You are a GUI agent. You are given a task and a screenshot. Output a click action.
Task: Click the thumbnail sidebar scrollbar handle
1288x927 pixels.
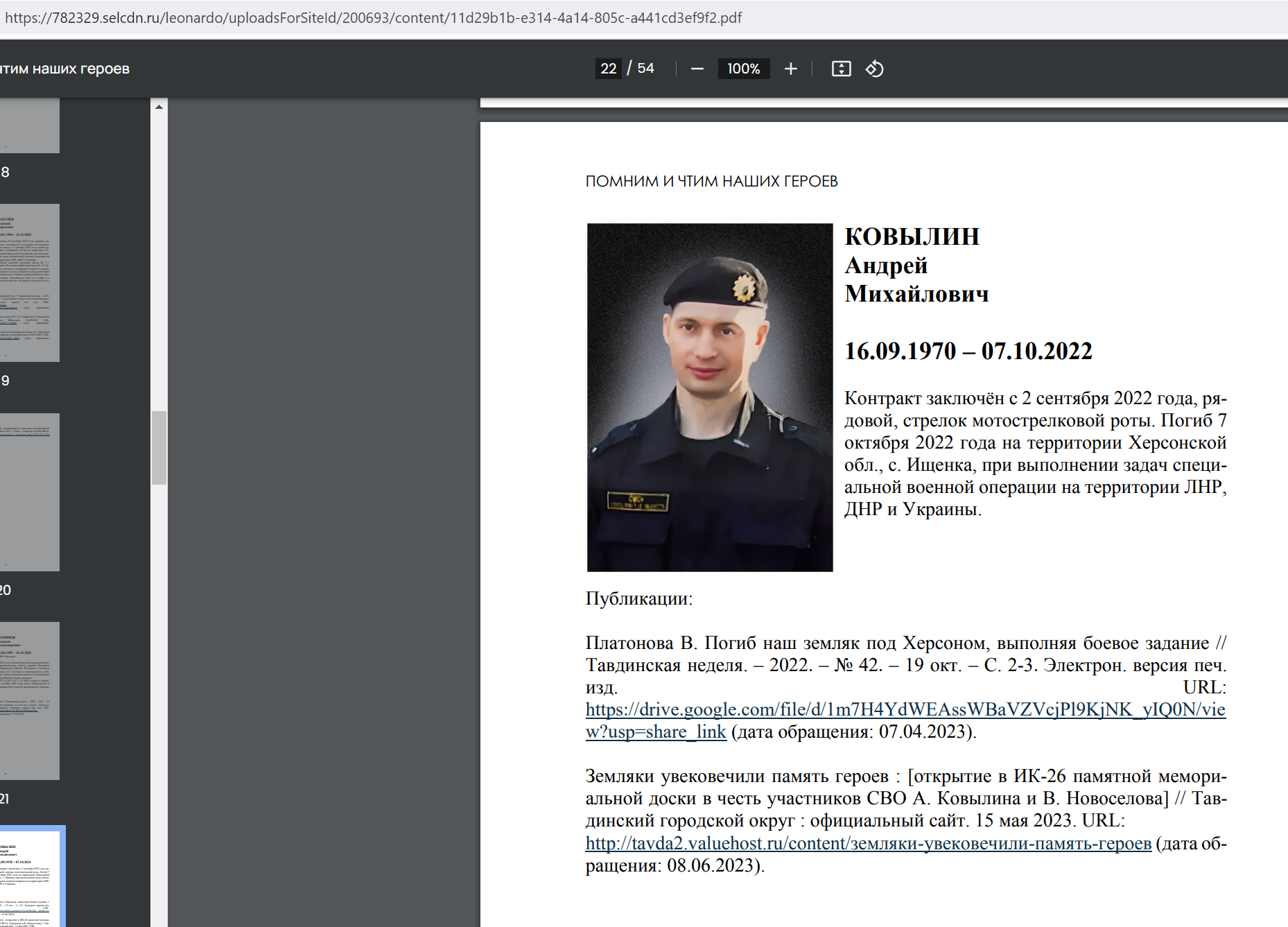pos(159,448)
